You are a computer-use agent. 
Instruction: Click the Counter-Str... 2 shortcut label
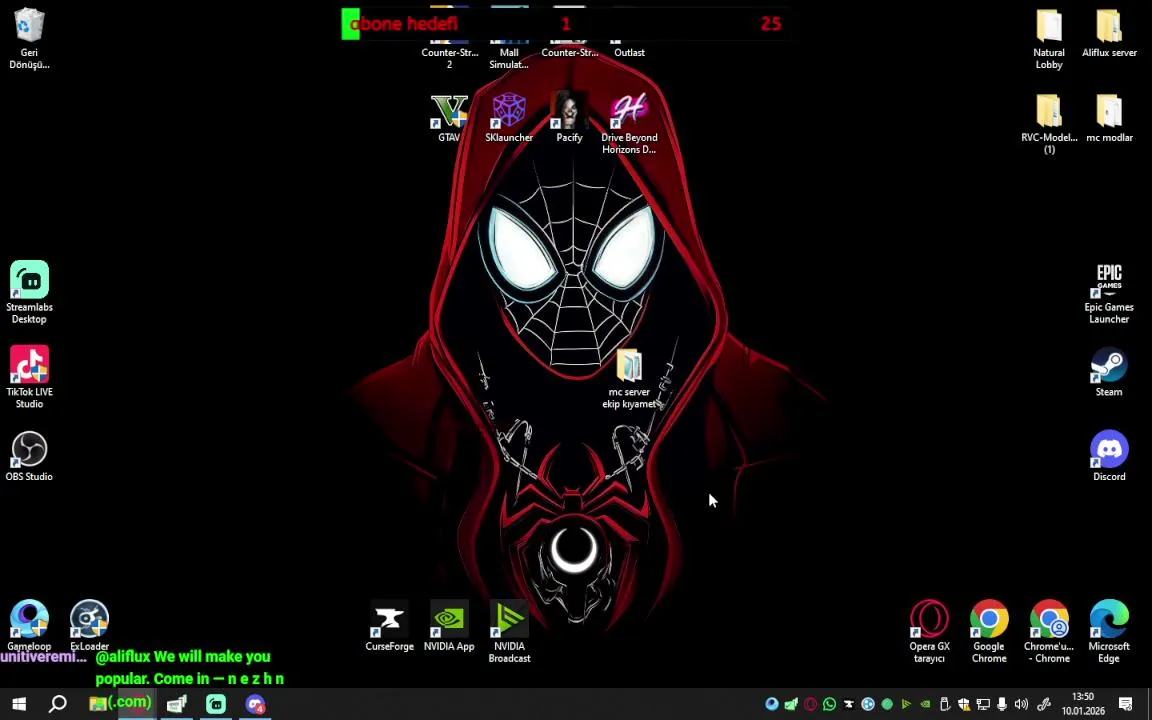450,58
